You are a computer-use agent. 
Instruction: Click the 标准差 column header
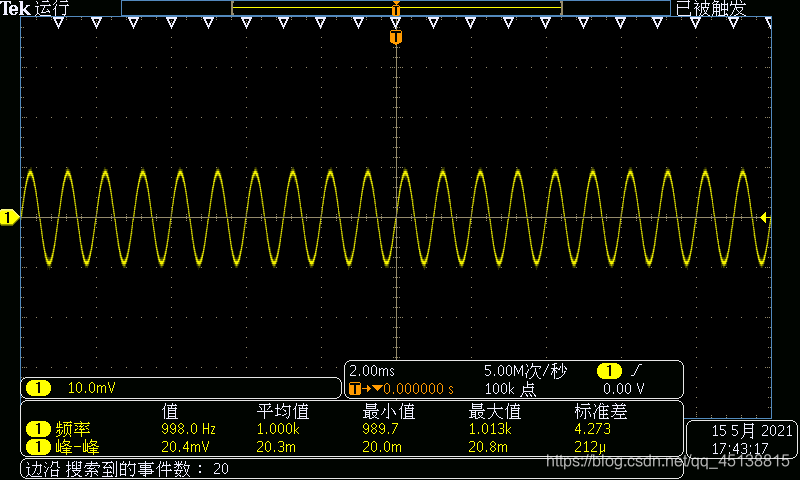(601, 411)
